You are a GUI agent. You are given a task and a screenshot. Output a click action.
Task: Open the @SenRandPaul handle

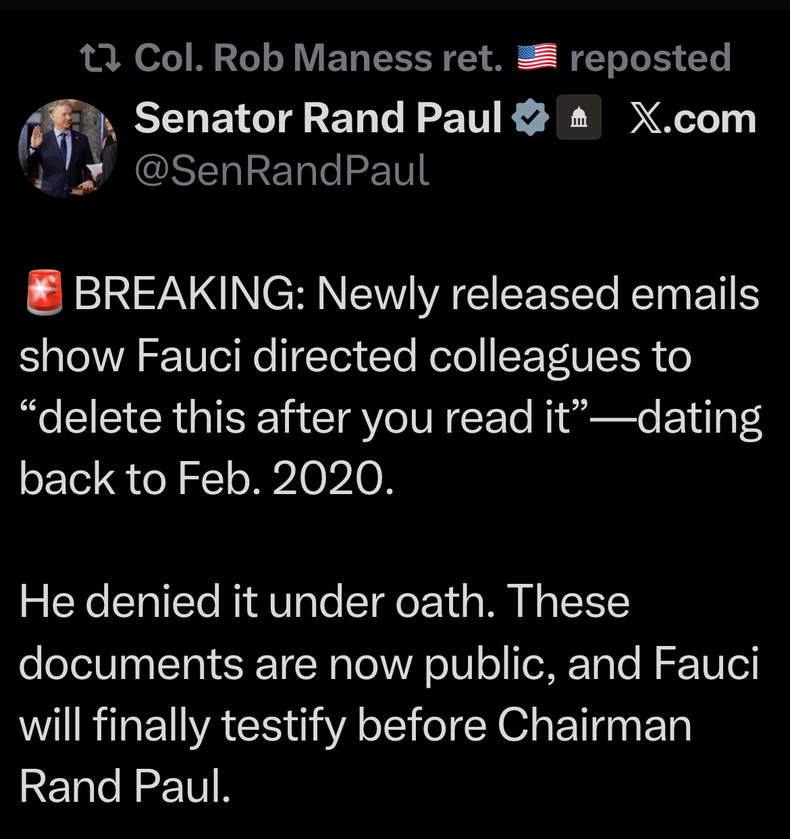282,170
